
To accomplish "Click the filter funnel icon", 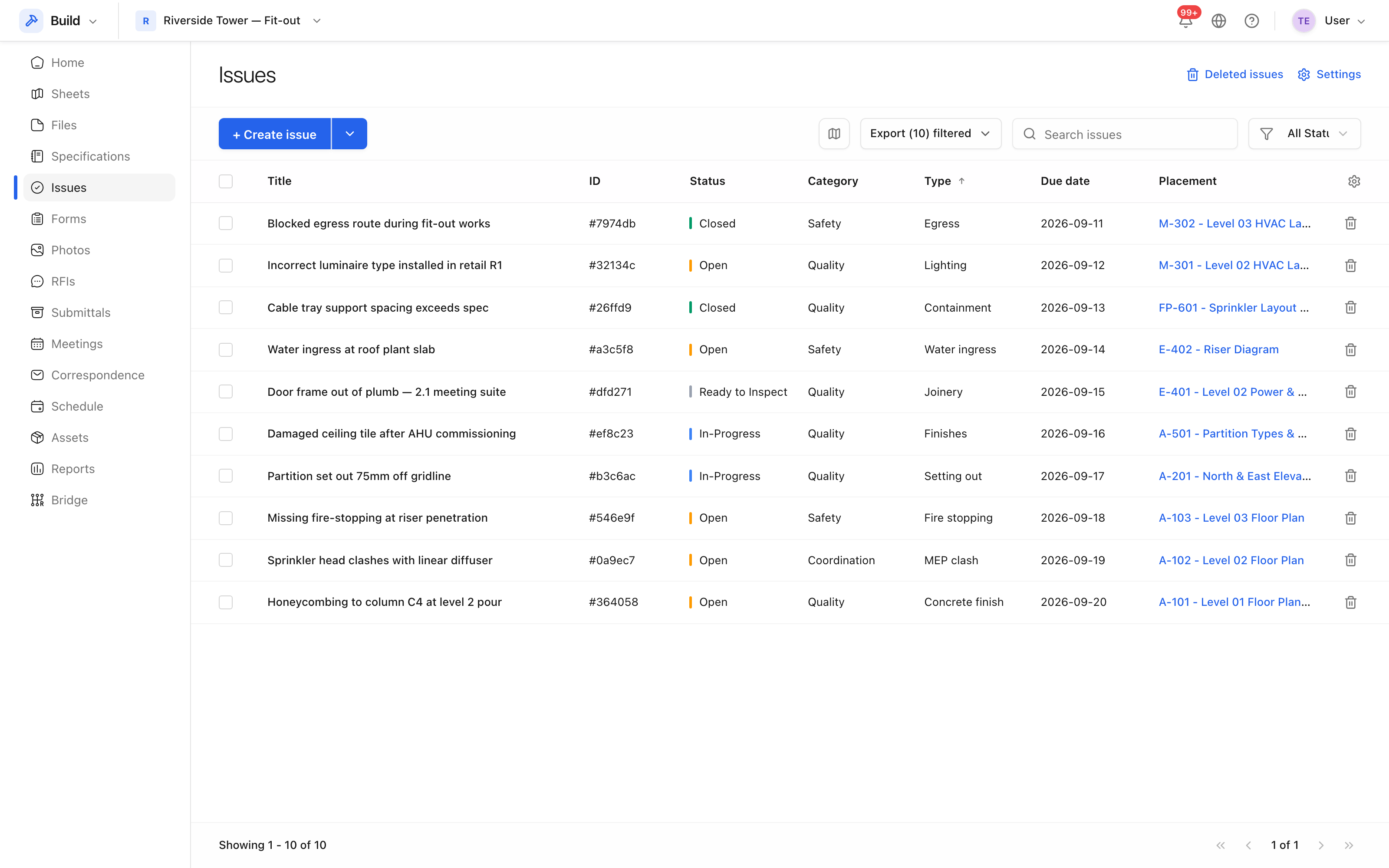I will pos(1266,134).
